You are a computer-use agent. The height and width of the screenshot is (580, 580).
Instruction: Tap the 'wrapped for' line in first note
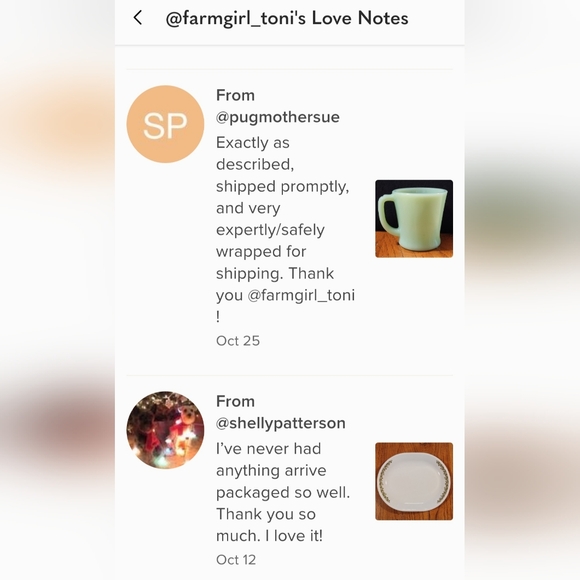tap(261, 252)
